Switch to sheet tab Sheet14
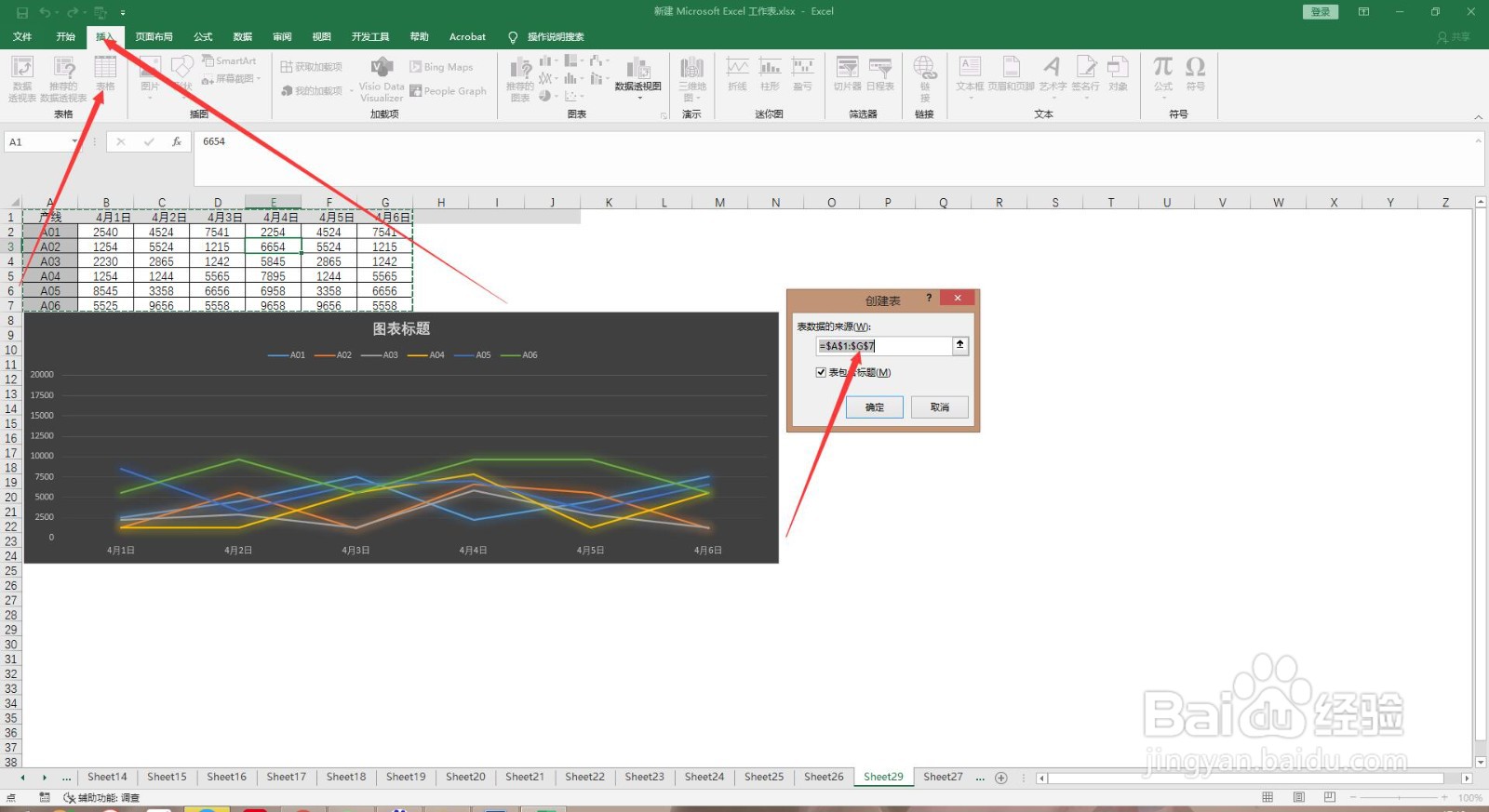Screen dimensions: 1489x812 pos(107,777)
